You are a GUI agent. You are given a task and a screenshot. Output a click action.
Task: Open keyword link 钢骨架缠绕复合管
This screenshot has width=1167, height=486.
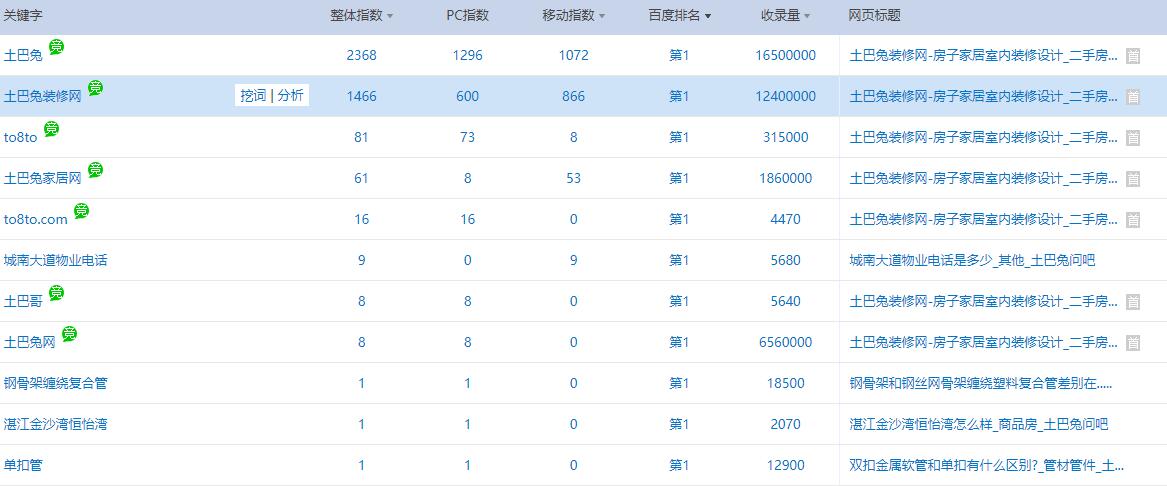pyautogui.click(x=55, y=383)
